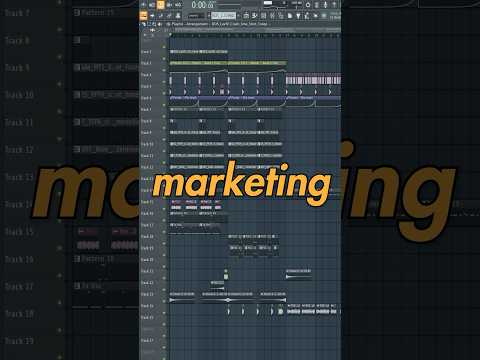The height and width of the screenshot is (360, 480).
Task: Select the short clip on Track 22
Action: pos(217,285)
